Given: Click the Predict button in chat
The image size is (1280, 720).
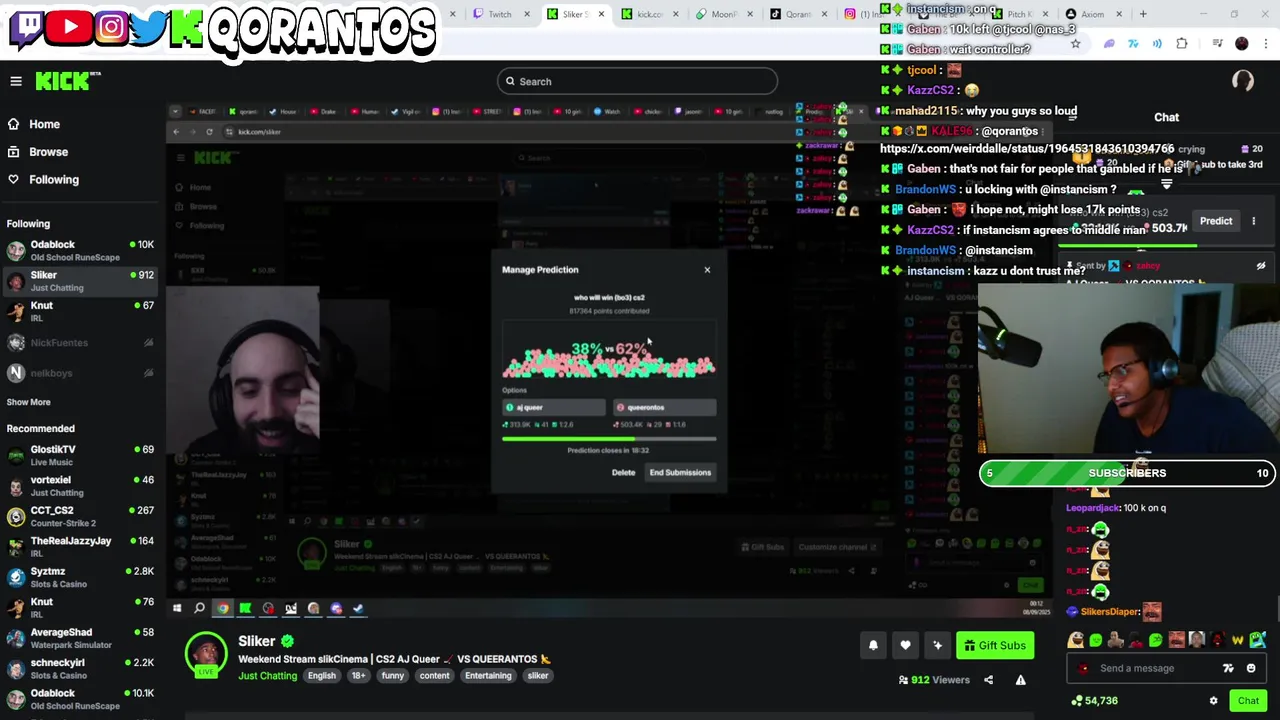Looking at the screenshot, I should coord(1216,221).
